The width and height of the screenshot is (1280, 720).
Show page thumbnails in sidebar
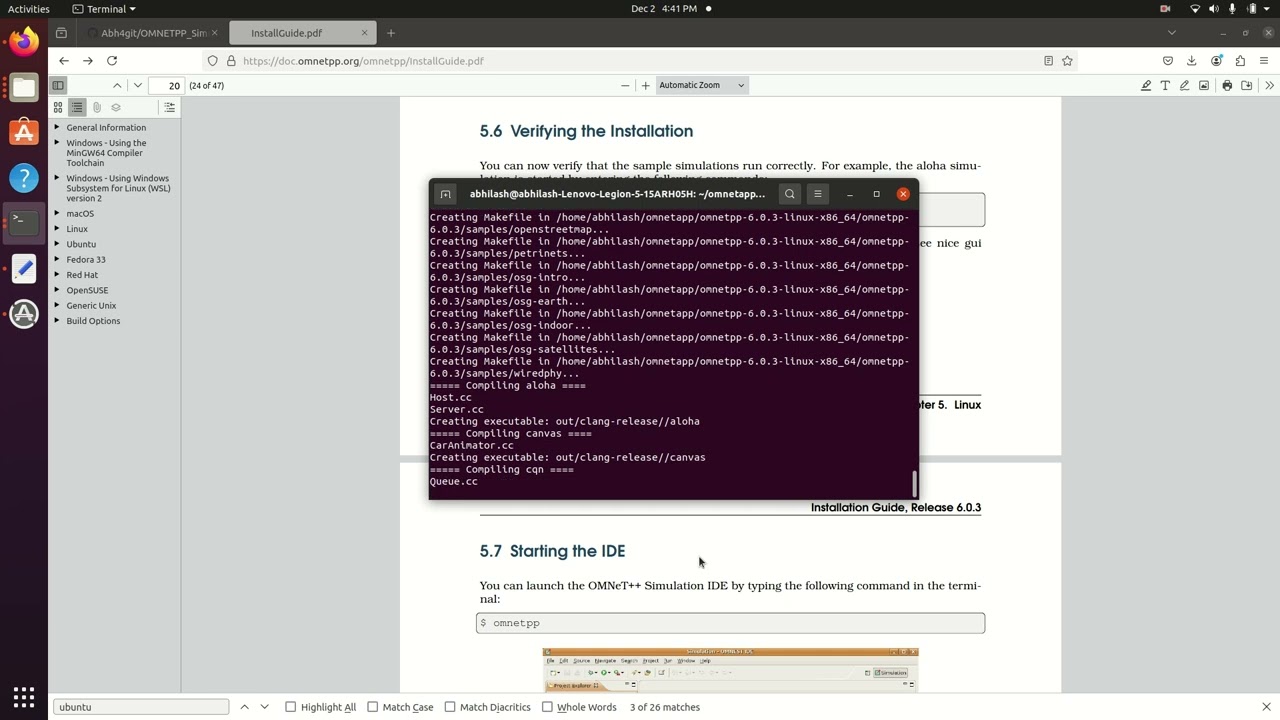coord(58,107)
